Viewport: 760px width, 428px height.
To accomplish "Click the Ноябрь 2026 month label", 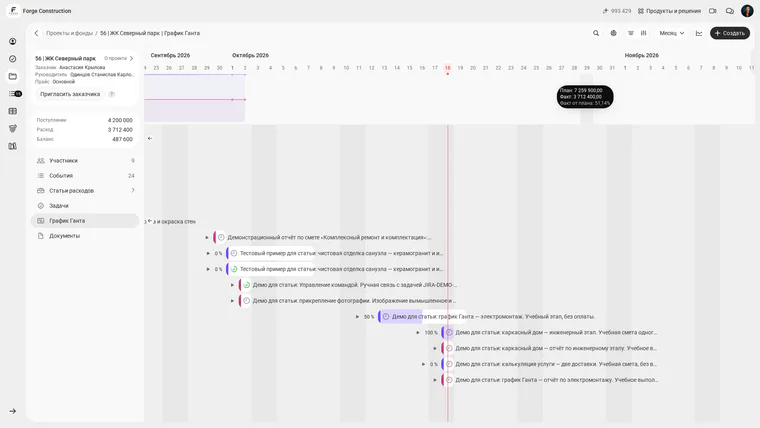I will 641,55.
